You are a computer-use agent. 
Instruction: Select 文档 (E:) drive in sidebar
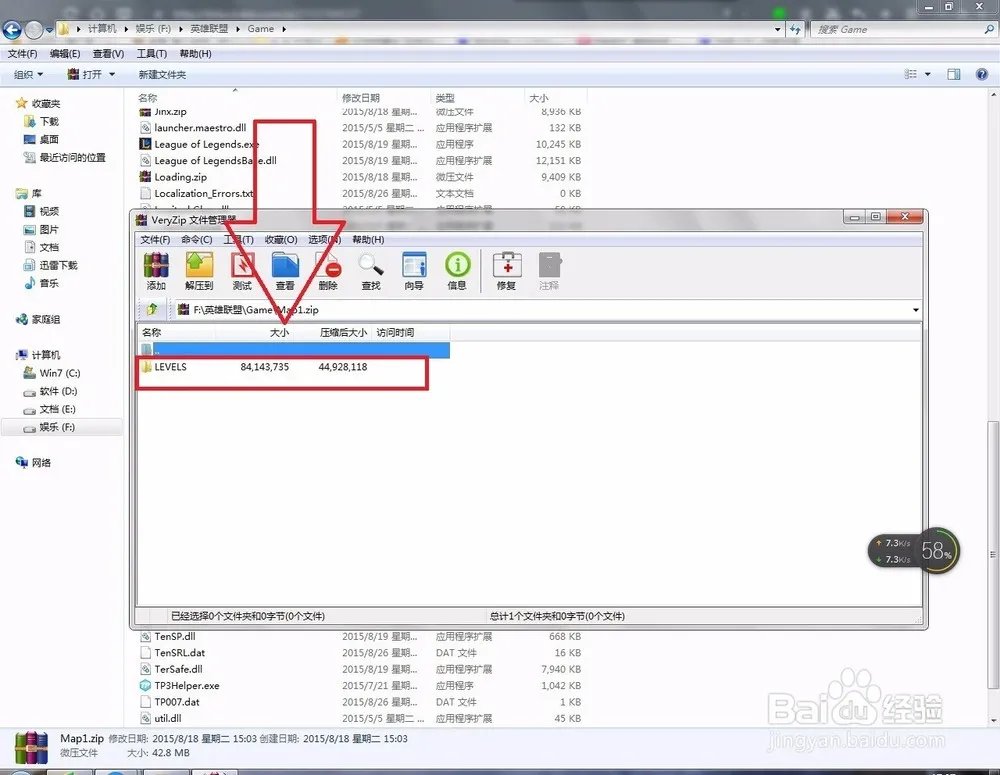[x=50, y=409]
